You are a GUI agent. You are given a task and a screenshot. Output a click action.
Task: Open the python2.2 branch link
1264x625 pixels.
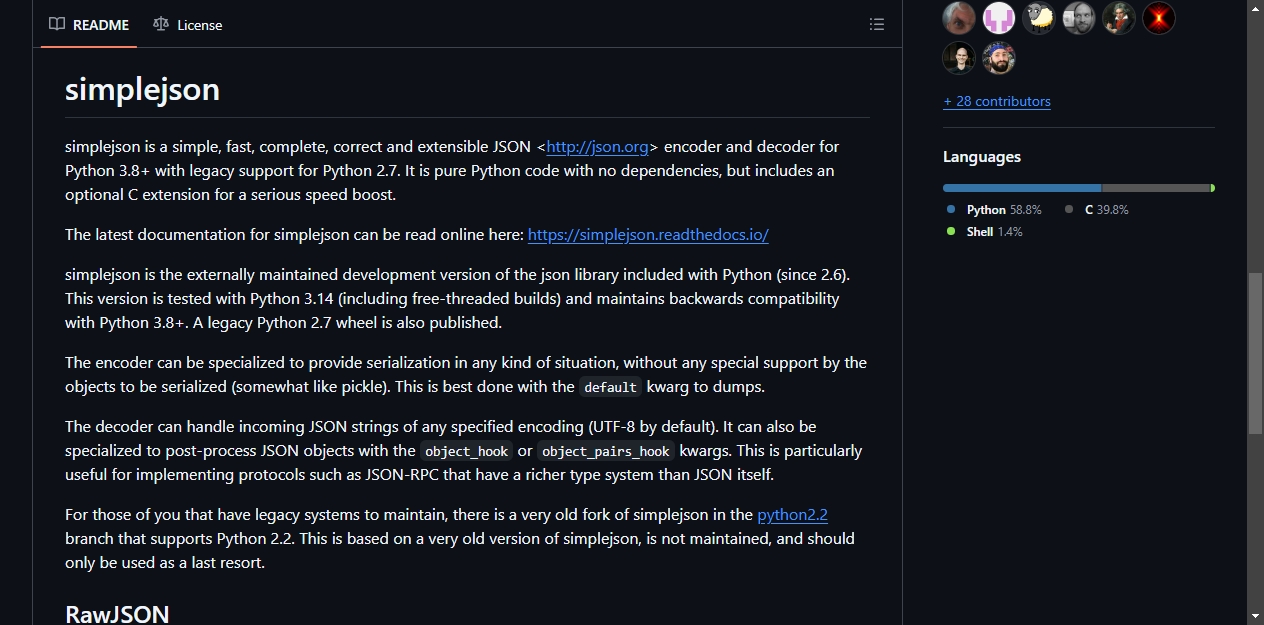[793, 515]
